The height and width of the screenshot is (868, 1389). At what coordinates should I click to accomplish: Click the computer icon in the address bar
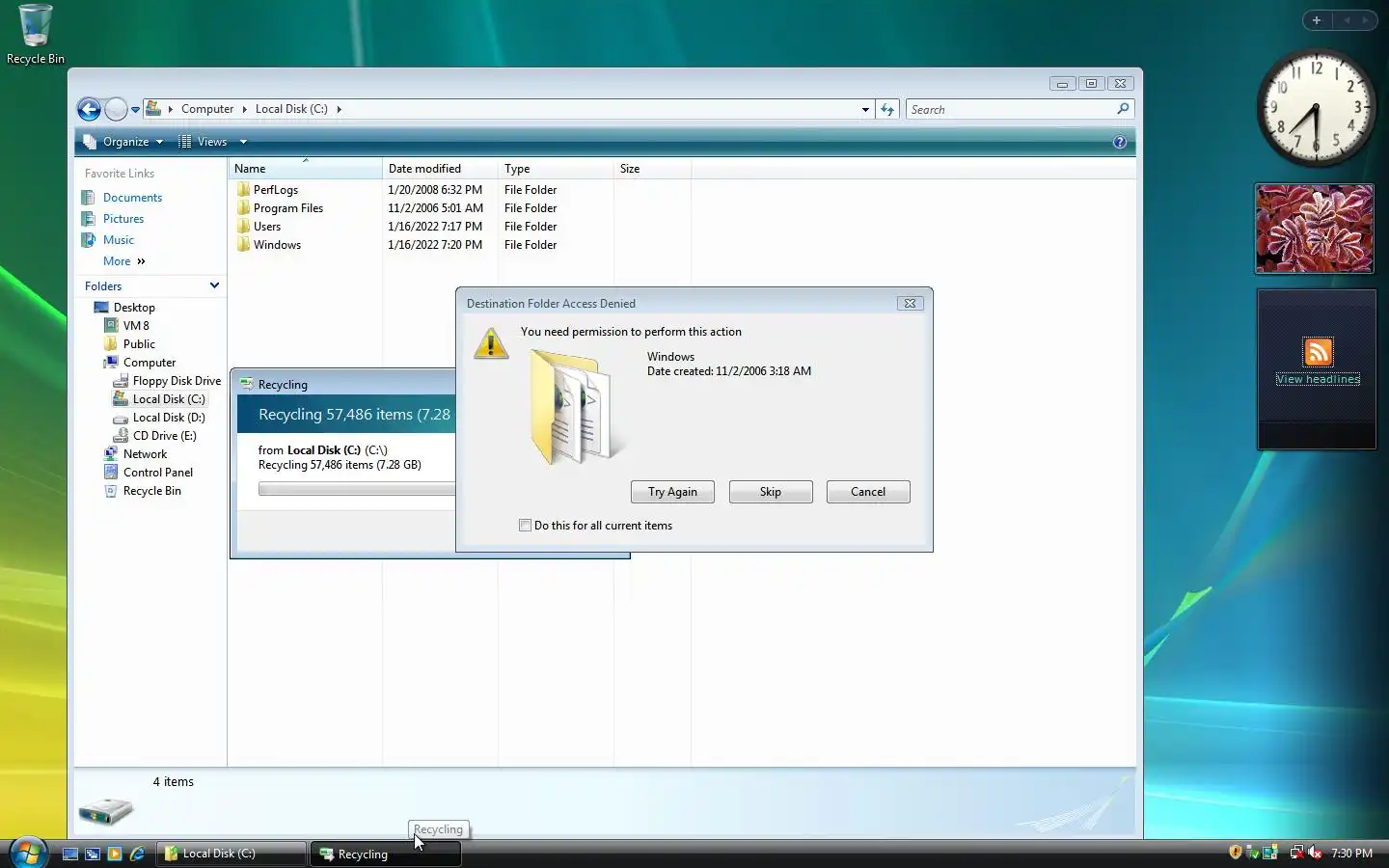coord(152,109)
